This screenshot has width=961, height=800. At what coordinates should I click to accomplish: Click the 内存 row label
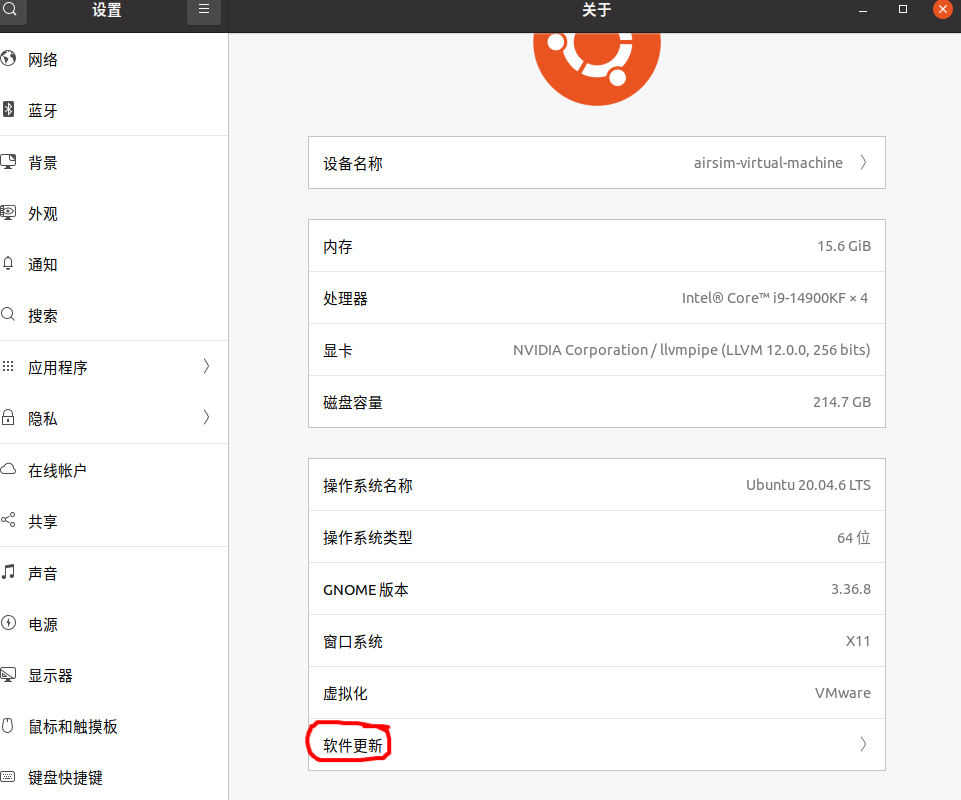(338, 247)
